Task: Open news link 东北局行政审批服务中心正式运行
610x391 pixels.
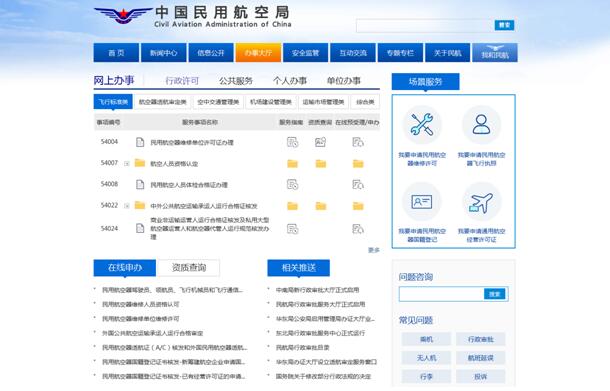Action: pyautogui.click(x=321, y=333)
